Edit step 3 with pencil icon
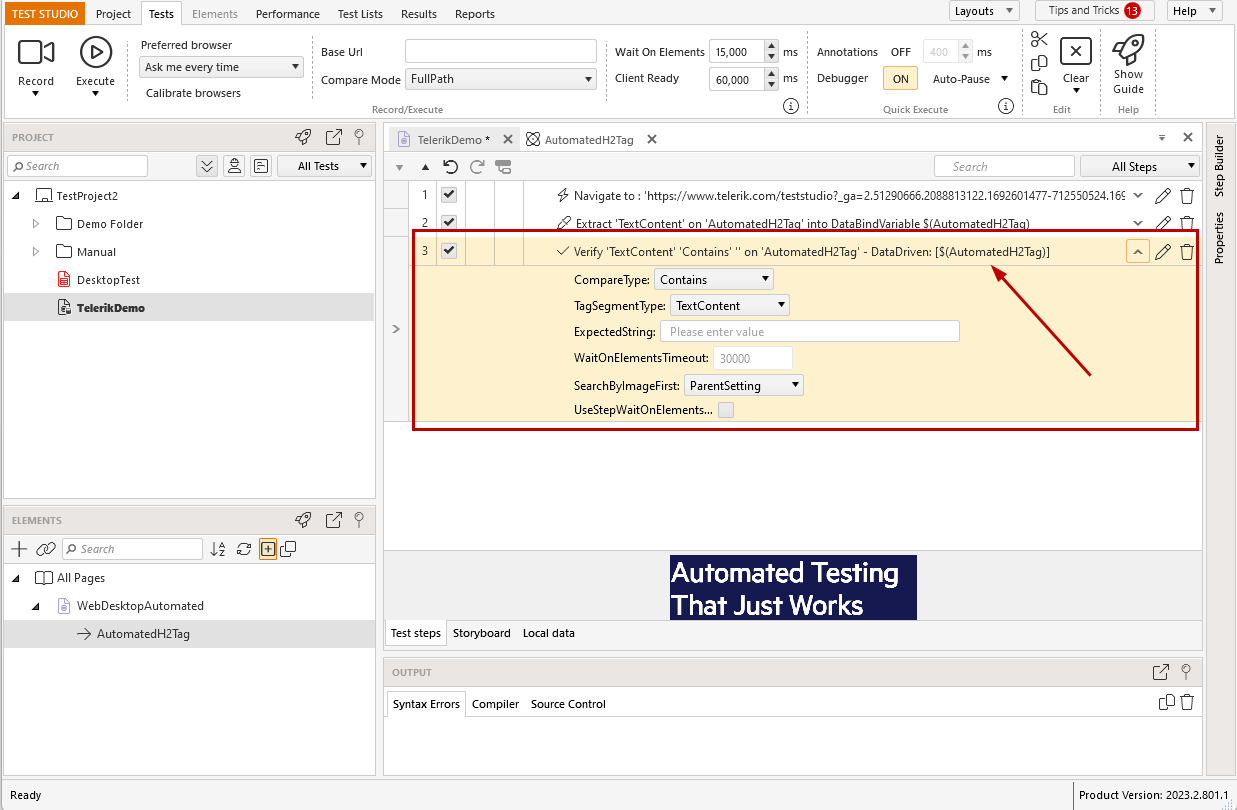 click(x=1163, y=252)
